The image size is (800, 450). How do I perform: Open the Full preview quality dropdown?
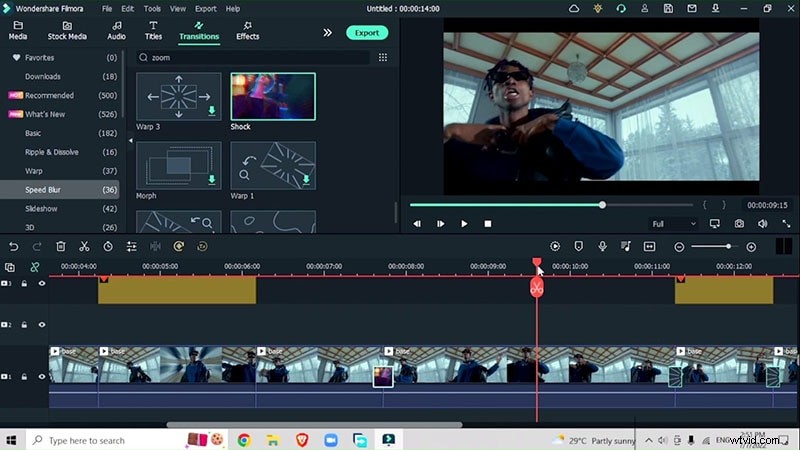tap(673, 224)
